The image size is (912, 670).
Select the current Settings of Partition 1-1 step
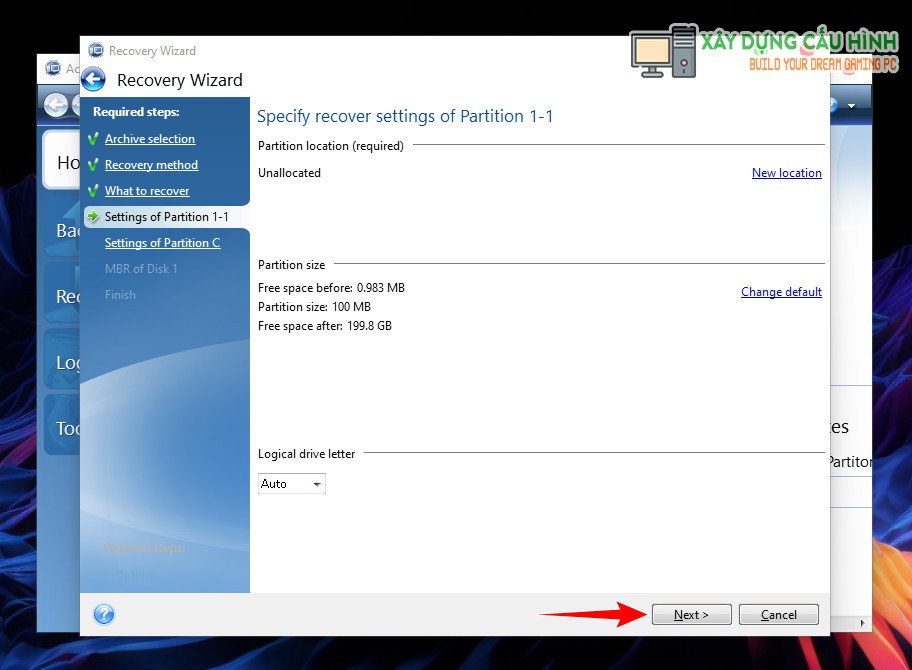pos(166,217)
